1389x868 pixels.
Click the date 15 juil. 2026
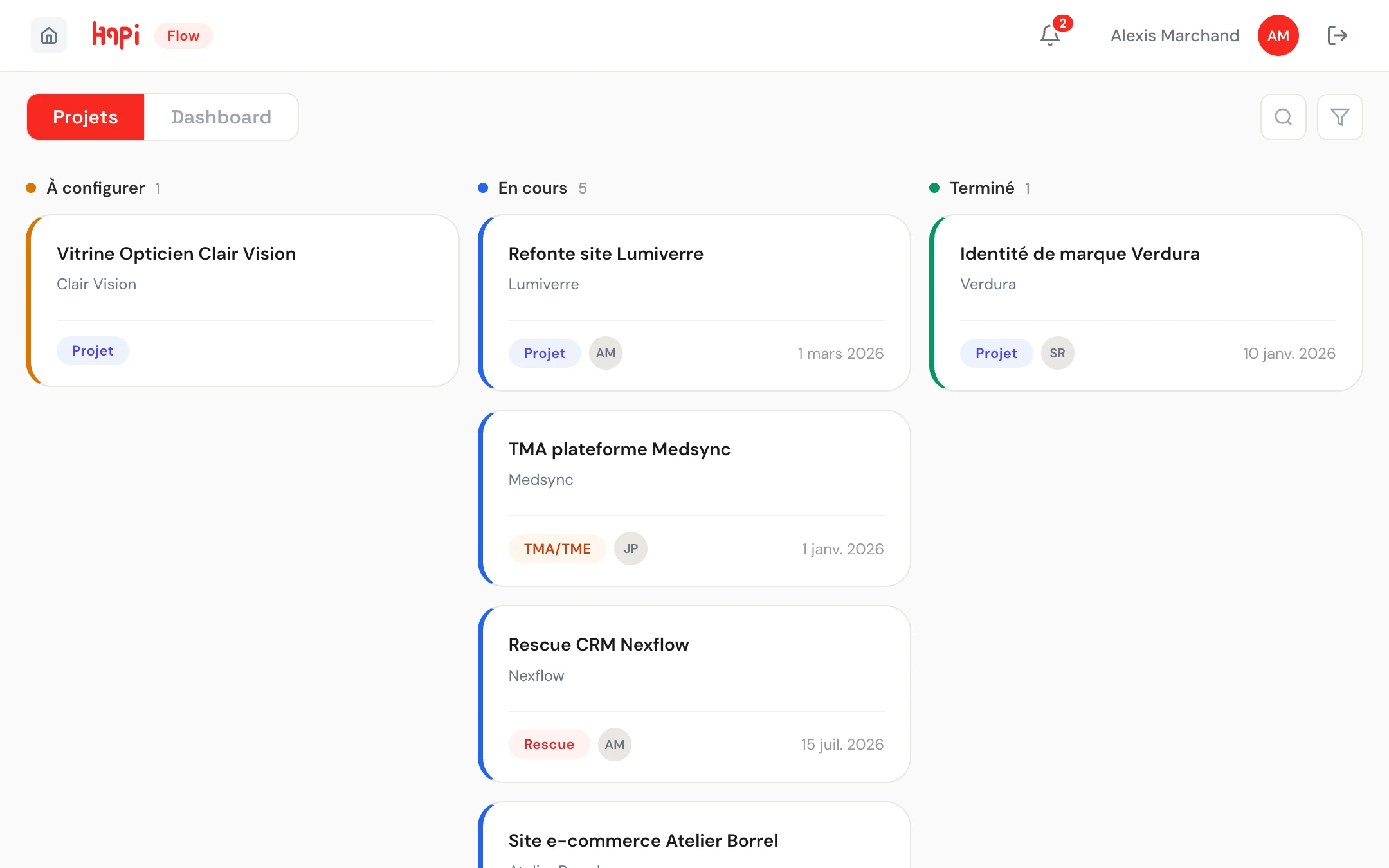(842, 745)
